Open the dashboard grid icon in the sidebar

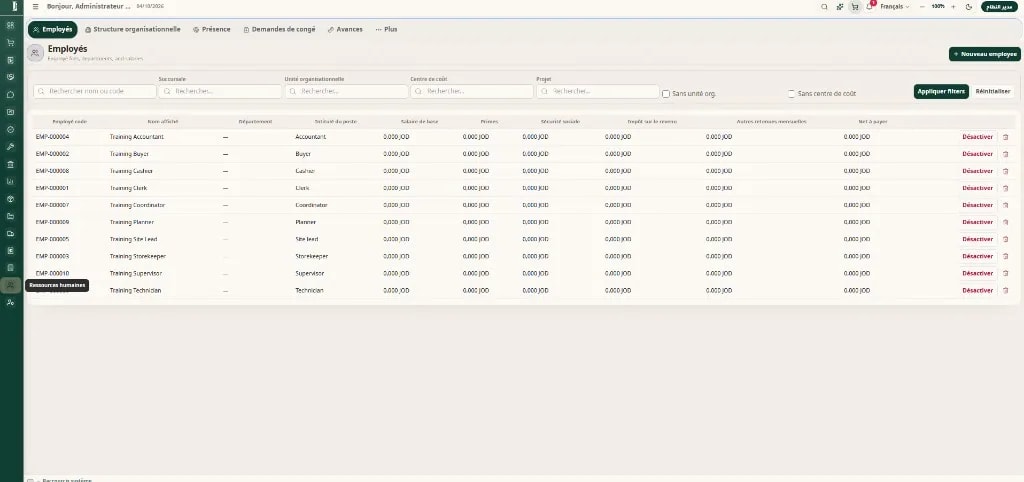(10, 25)
